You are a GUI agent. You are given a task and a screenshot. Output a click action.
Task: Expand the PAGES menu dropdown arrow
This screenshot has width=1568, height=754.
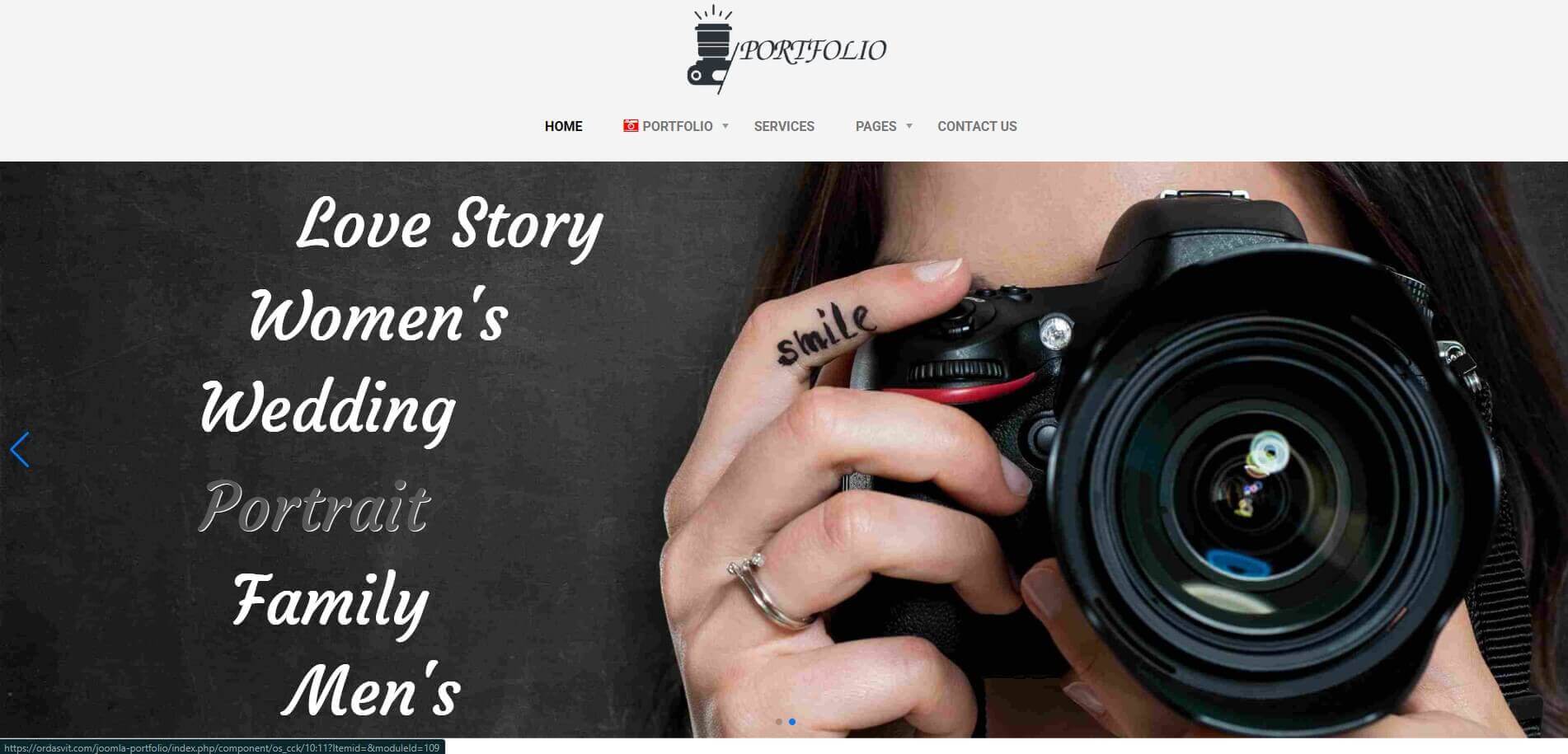click(909, 126)
